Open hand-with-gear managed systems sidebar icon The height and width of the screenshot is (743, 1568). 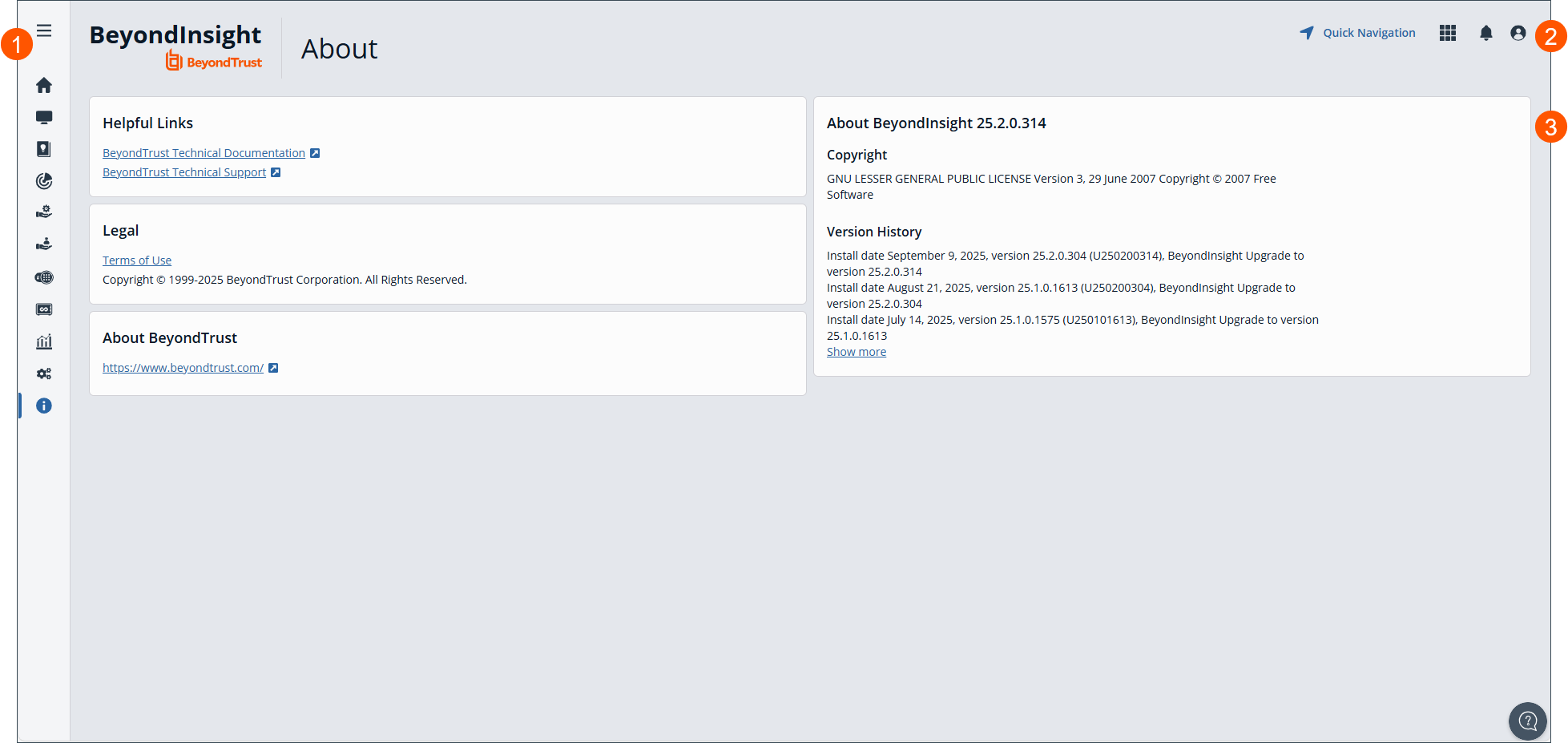[x=44, y=212]
